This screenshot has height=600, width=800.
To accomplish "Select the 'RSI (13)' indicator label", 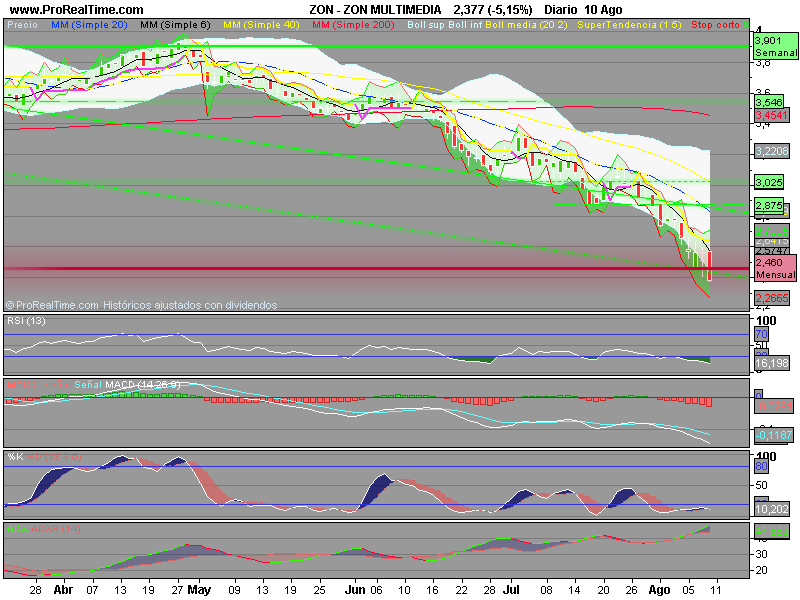I will coord(26,320).
